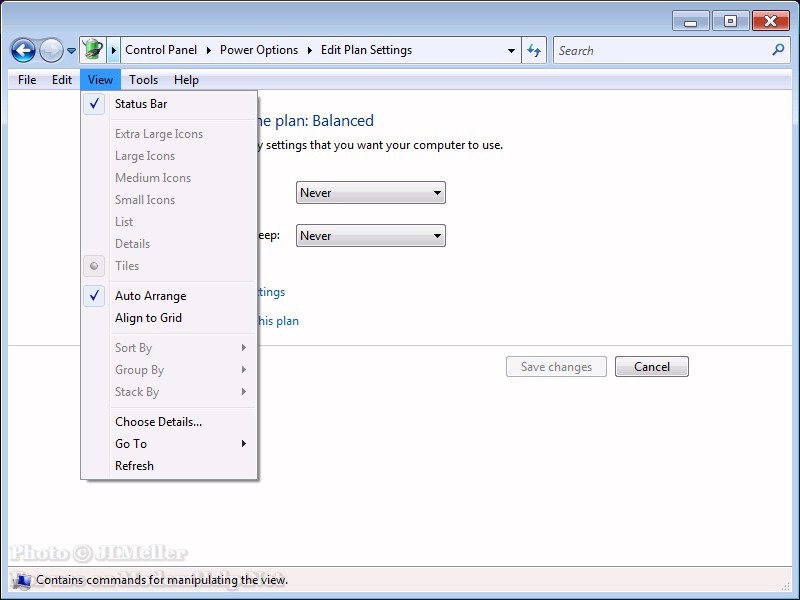This screenshot has width=800, height=600.
Task: Click Control Panel in the breadcrumb
Action: pyautogui.click(x=161, y=50)
